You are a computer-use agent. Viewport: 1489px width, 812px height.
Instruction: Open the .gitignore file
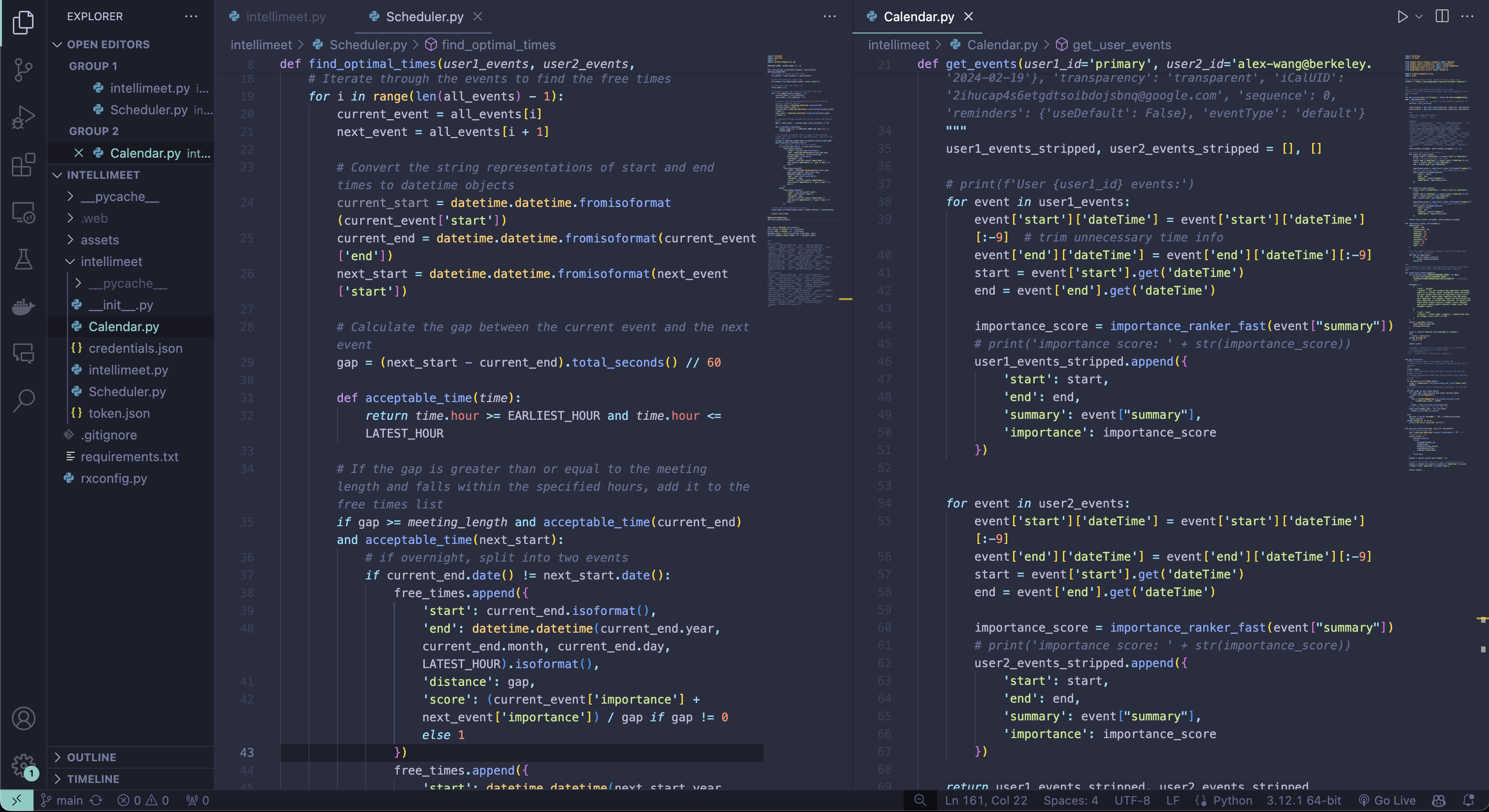click(109, 435)
